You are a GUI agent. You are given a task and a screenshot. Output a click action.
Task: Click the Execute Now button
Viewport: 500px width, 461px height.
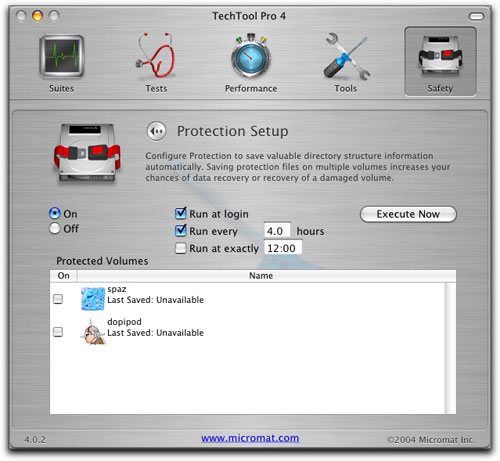coord(408,214)
